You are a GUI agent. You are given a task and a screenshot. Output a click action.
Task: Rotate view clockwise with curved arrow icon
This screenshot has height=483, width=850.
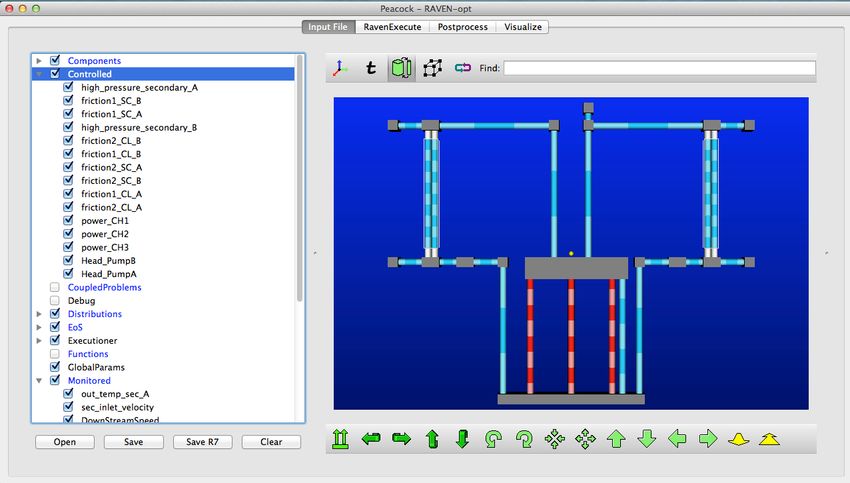[x=524, y=439]
